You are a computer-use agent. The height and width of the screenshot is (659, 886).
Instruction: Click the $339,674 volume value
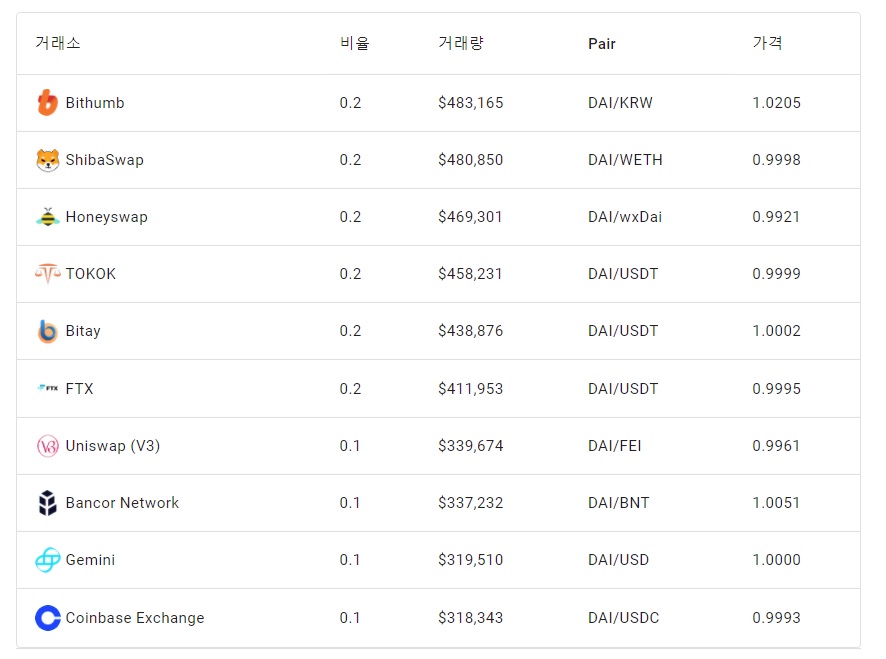[x=471, y=446]
